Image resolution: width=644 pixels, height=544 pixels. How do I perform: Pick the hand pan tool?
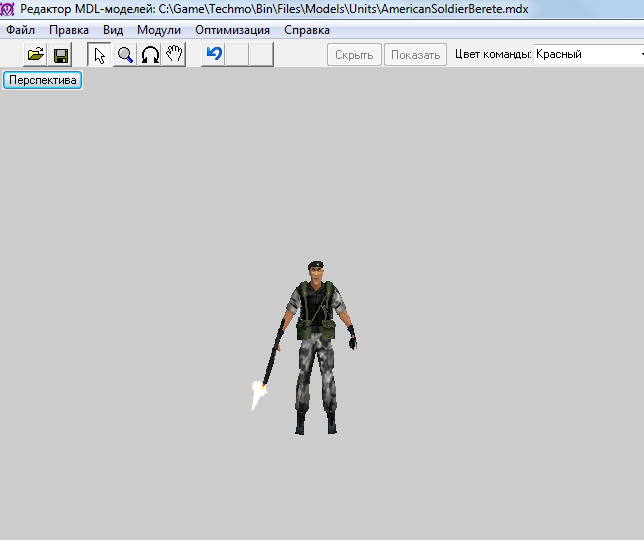tap(175, 55)
